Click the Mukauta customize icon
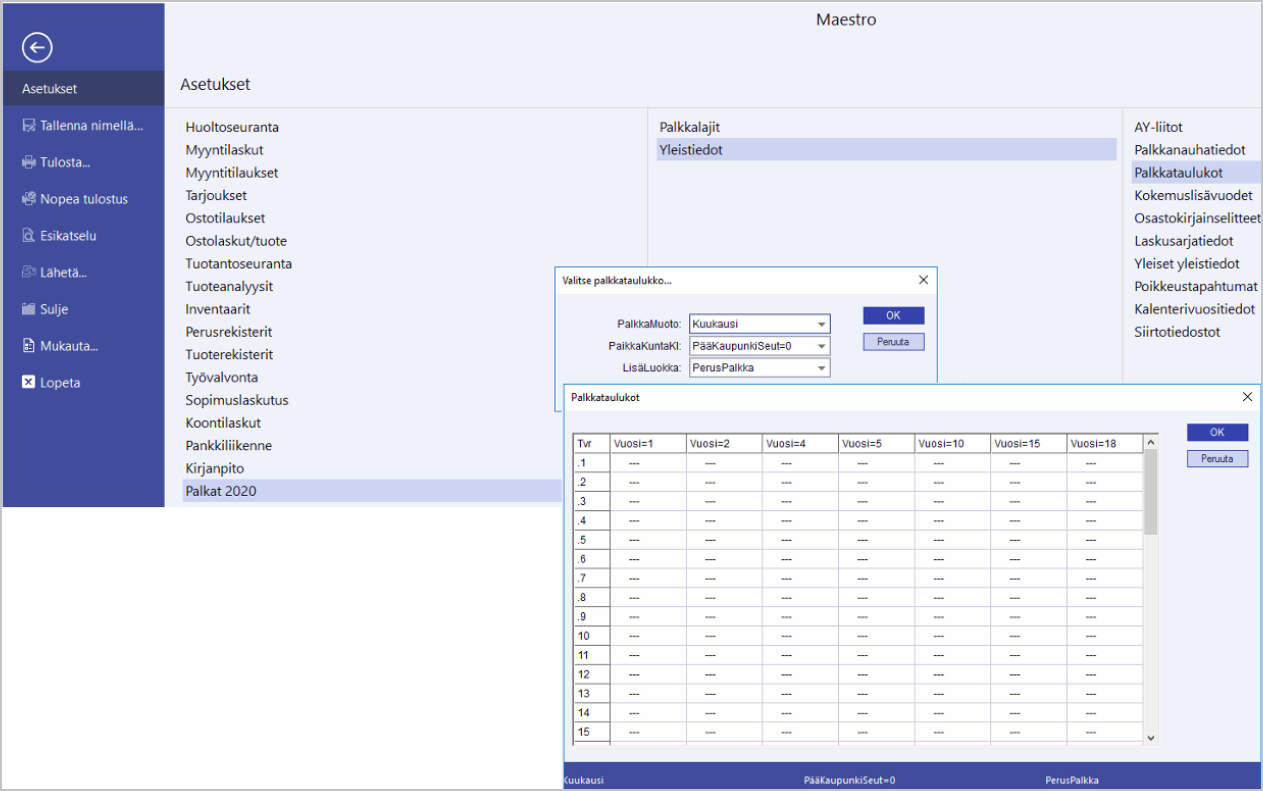This screenshot has width=1263, height=791. [29, 346]
